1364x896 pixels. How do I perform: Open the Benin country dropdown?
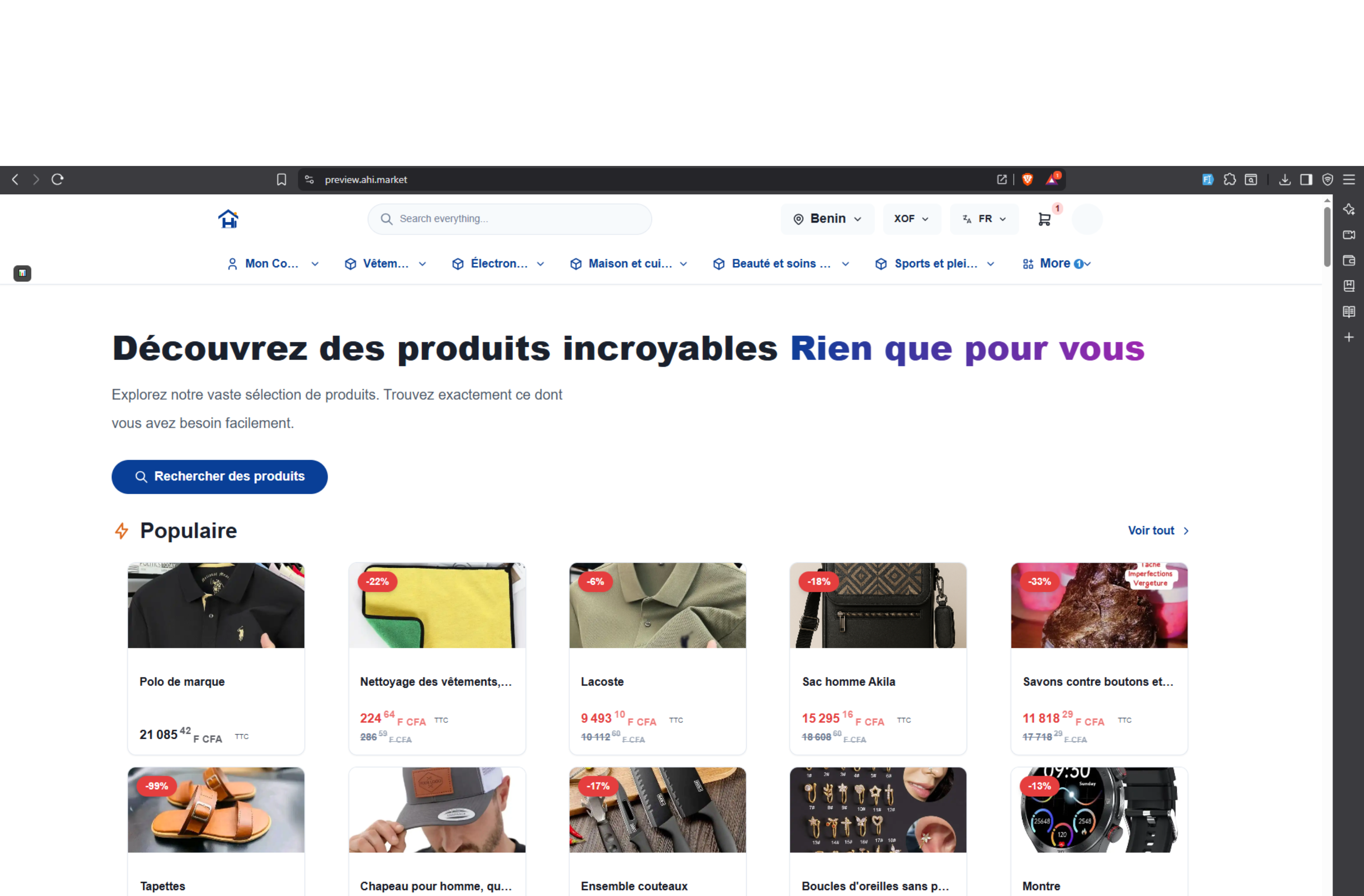point(827,219)
